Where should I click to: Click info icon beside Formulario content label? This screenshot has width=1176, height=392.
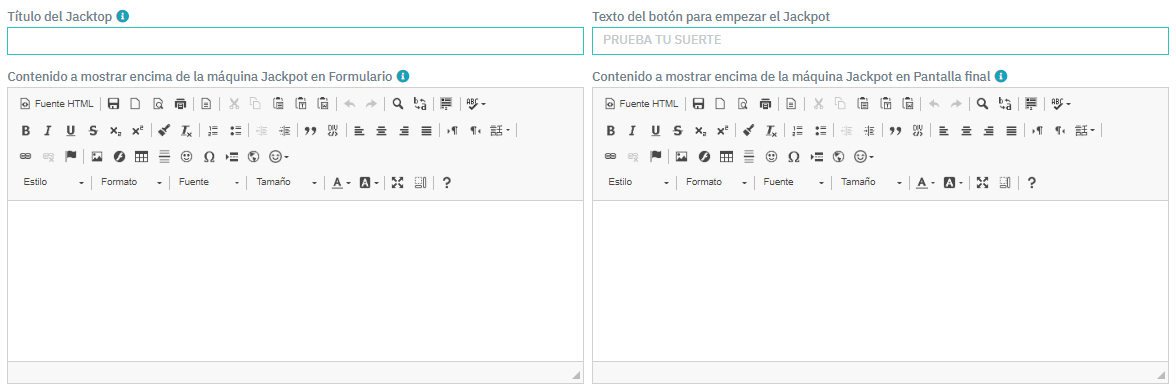[x=403, y=76]
